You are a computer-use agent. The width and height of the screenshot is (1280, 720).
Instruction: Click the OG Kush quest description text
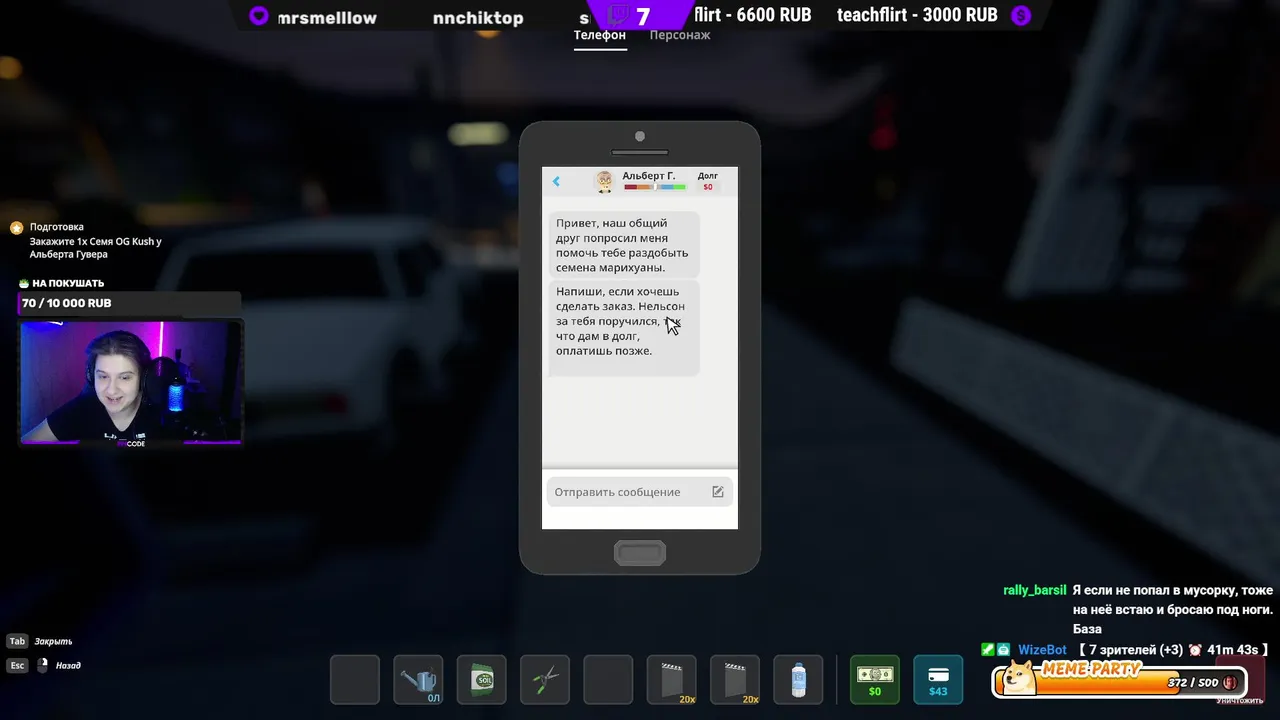click(95, 248)
